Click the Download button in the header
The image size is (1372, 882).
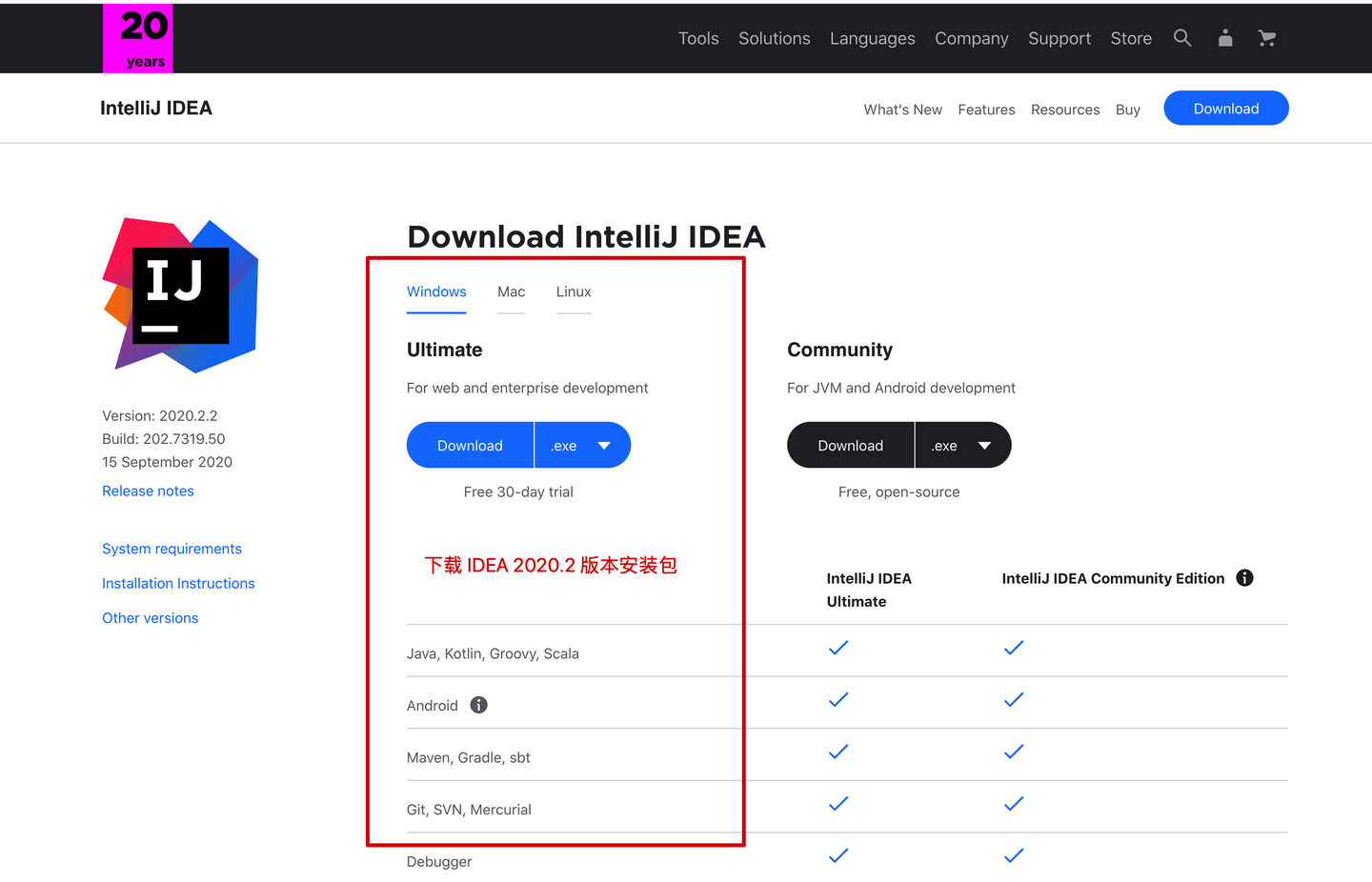1226,109
